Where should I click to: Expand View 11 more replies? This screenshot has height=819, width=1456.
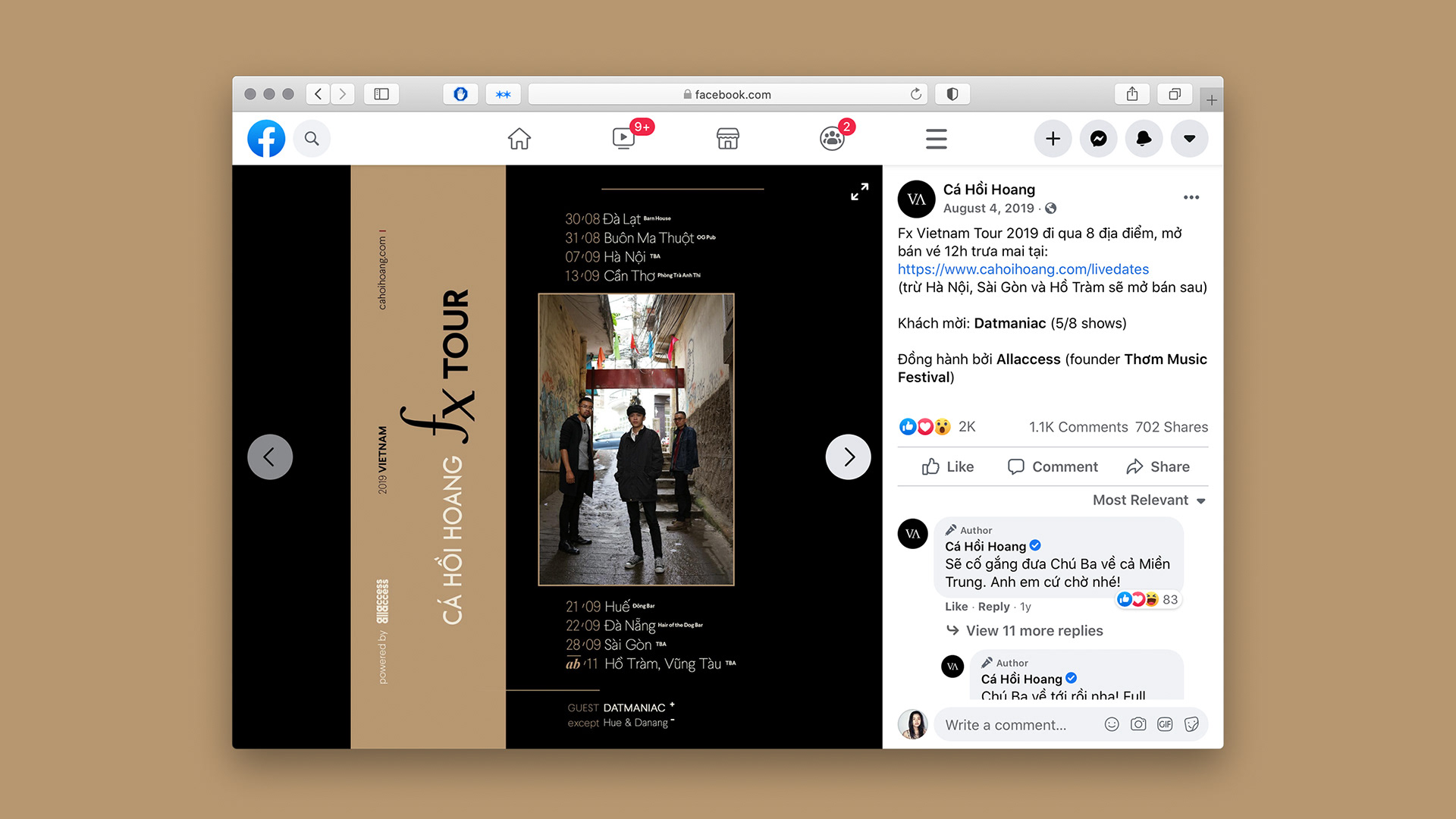click(1034, 631)
